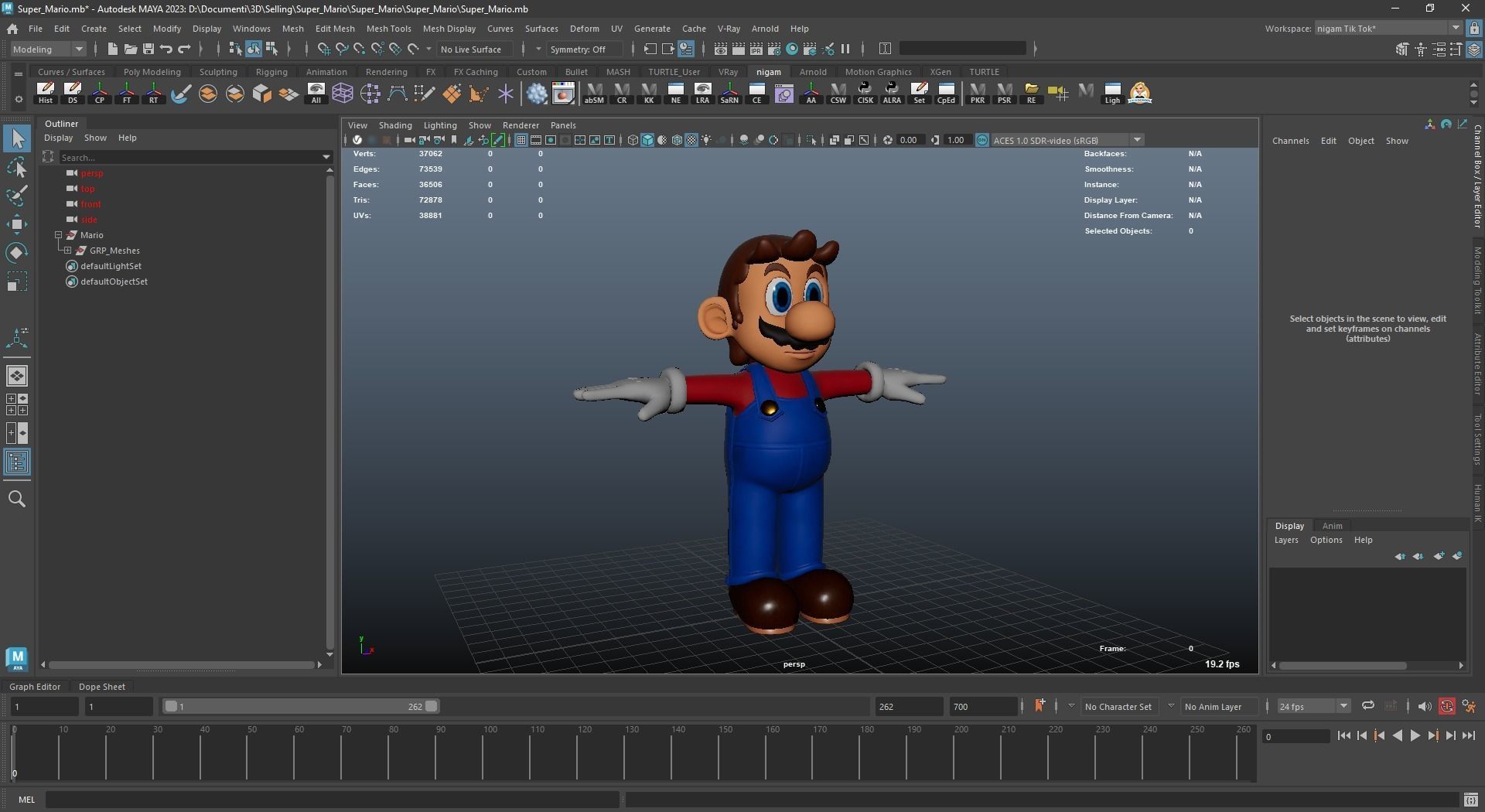Open the Deform menu
The image size is (1485, 812).
coord(584,29)
